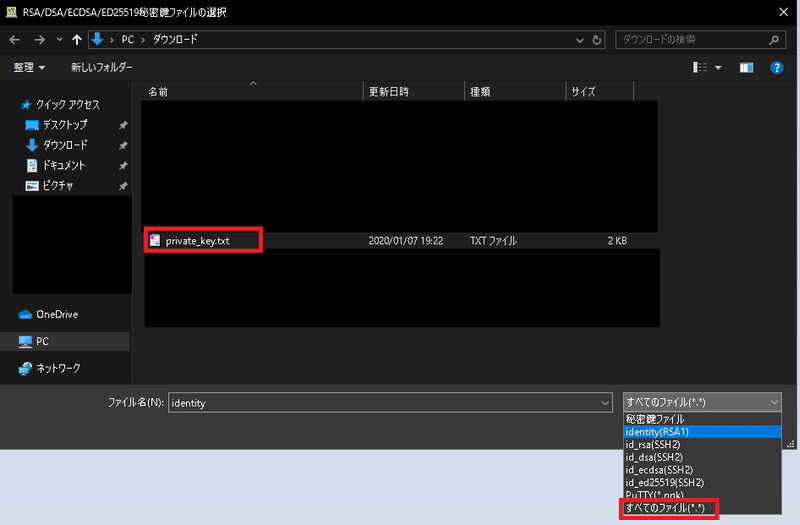Change the view layout icon
This screenshot has width=800, height=525.
(x=700, y=67)
